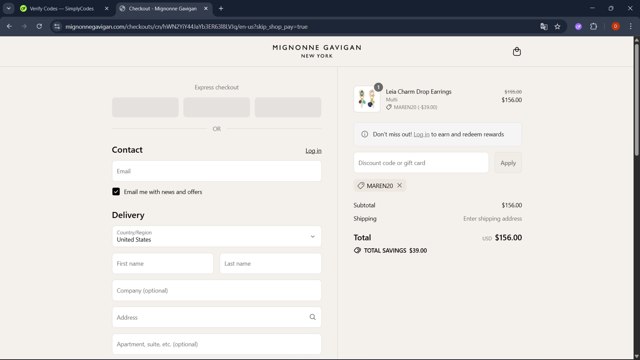Image resolution: width=640 pixels, height=360 pixels.
Task: Click the browser forward arrow
Action: (x=24, y=27)
